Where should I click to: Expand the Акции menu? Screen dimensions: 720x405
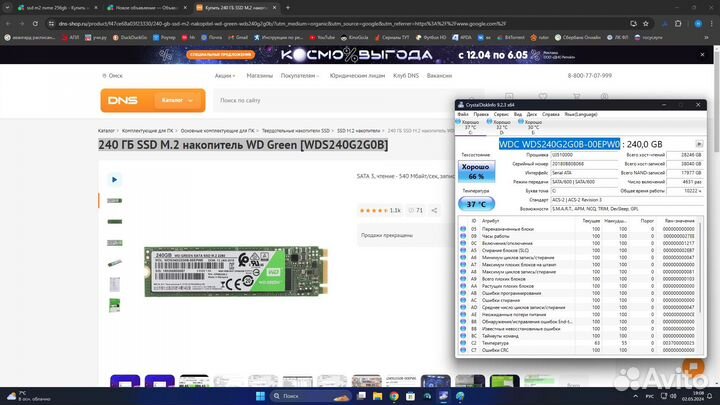point(225,76)
